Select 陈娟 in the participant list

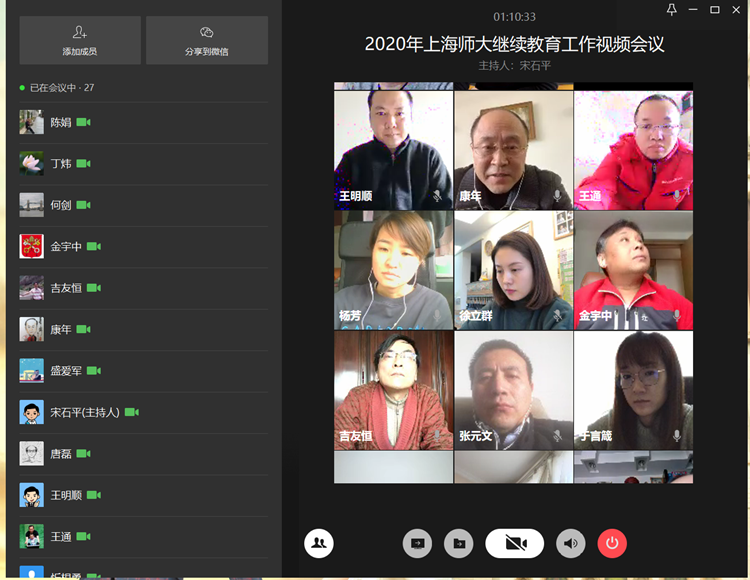[x=61, y=123]
